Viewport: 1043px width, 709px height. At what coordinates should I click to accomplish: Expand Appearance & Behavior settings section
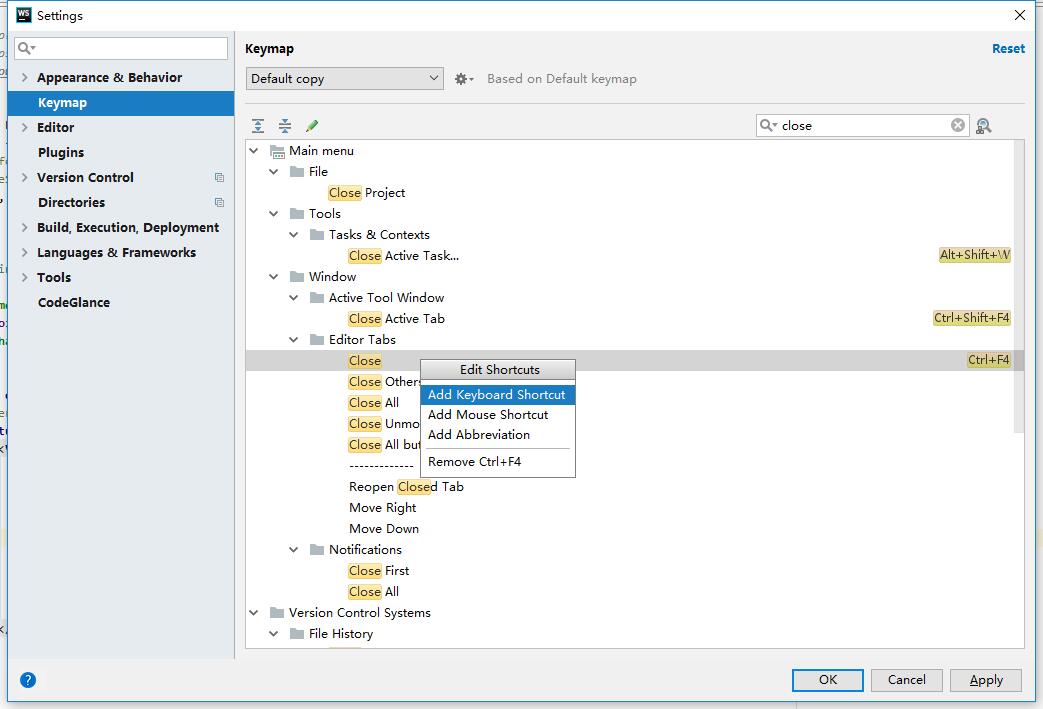25,77
